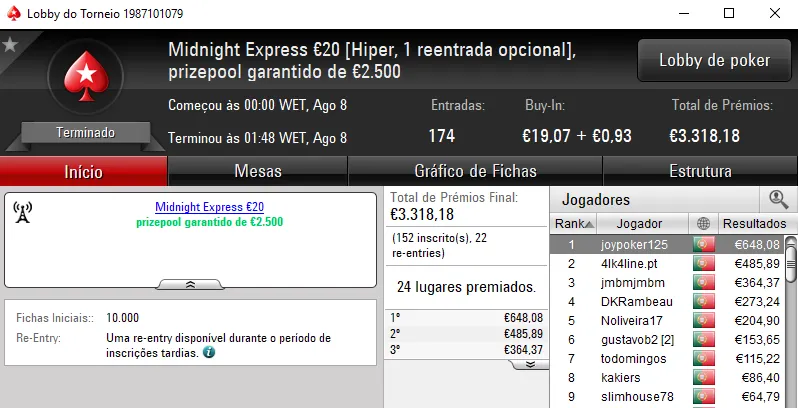Select the Início tab
This screenshot has height=408, width=798.
pos(83,171)
